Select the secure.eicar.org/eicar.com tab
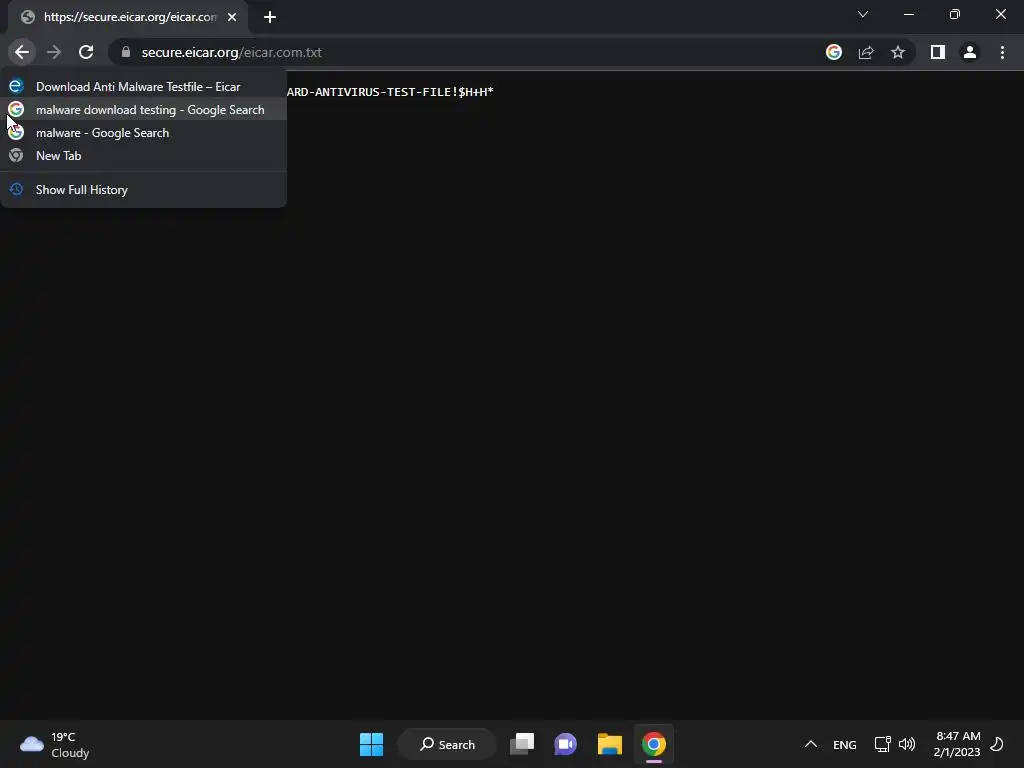Screen dimensions: 1024x768 [x=128, y=17]
